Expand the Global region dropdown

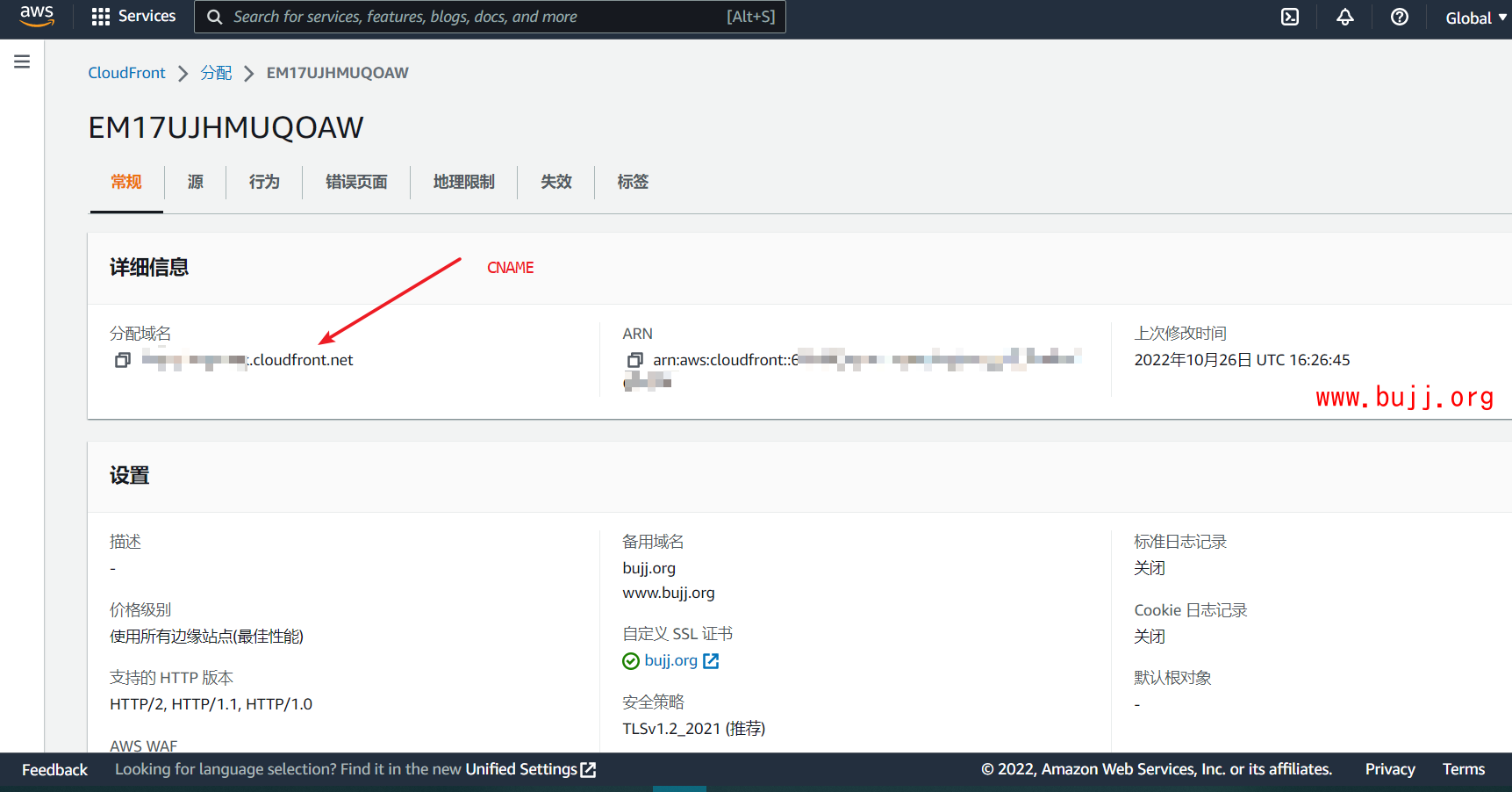[1476, 18]
